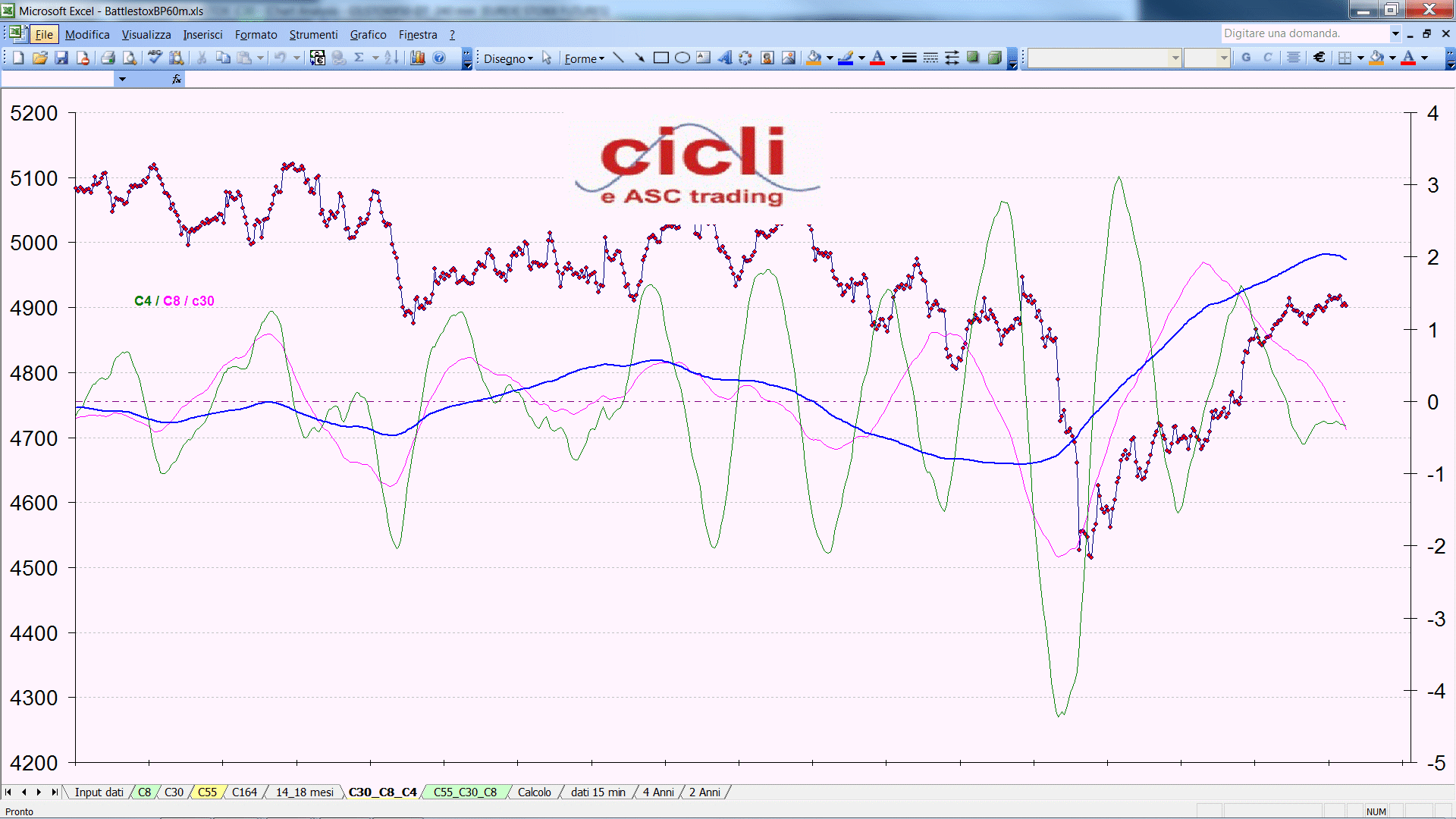The image size is (1456, 819).
Task: Open Excel Help question mark icon
Action: tap(439, 58)
